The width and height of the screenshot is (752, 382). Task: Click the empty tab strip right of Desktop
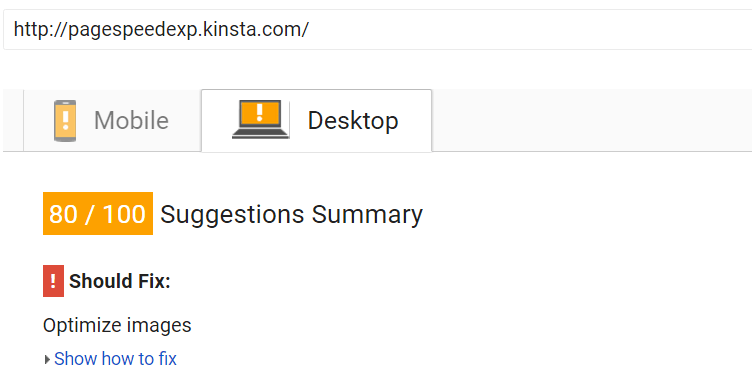592,120
